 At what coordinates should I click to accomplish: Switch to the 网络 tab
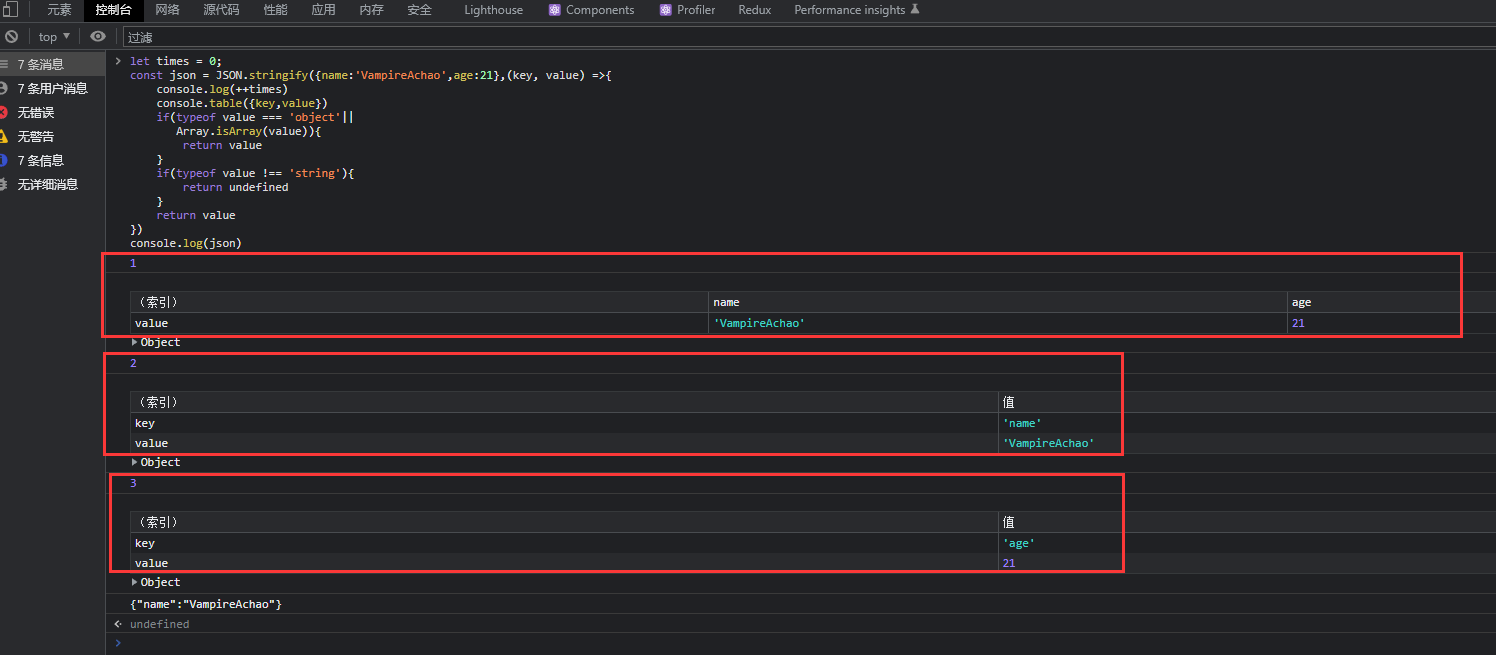(167, 10)
